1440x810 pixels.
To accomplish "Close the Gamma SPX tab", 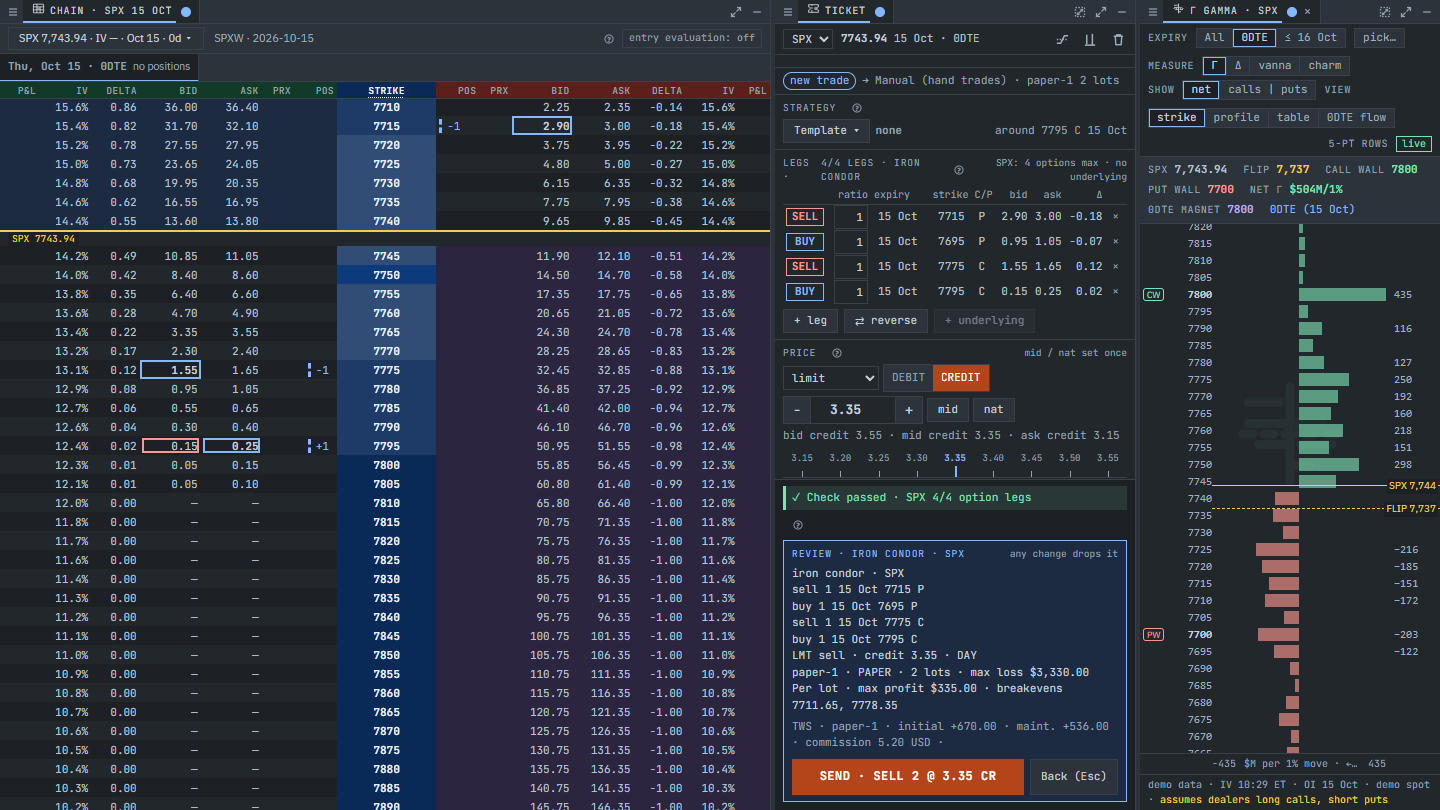I will [x=1307, y=11].
